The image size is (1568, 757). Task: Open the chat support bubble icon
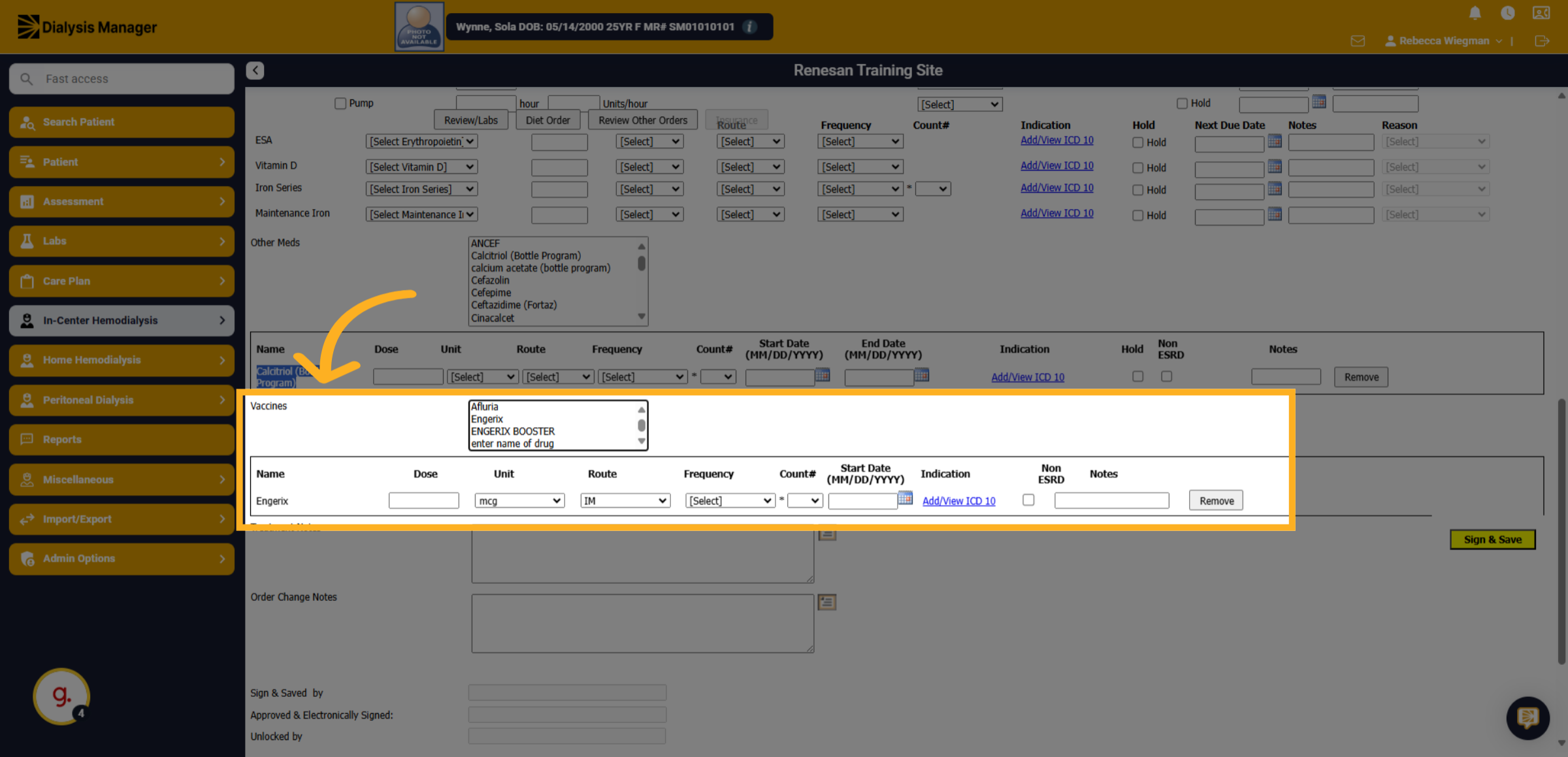tap(1527, 718)
